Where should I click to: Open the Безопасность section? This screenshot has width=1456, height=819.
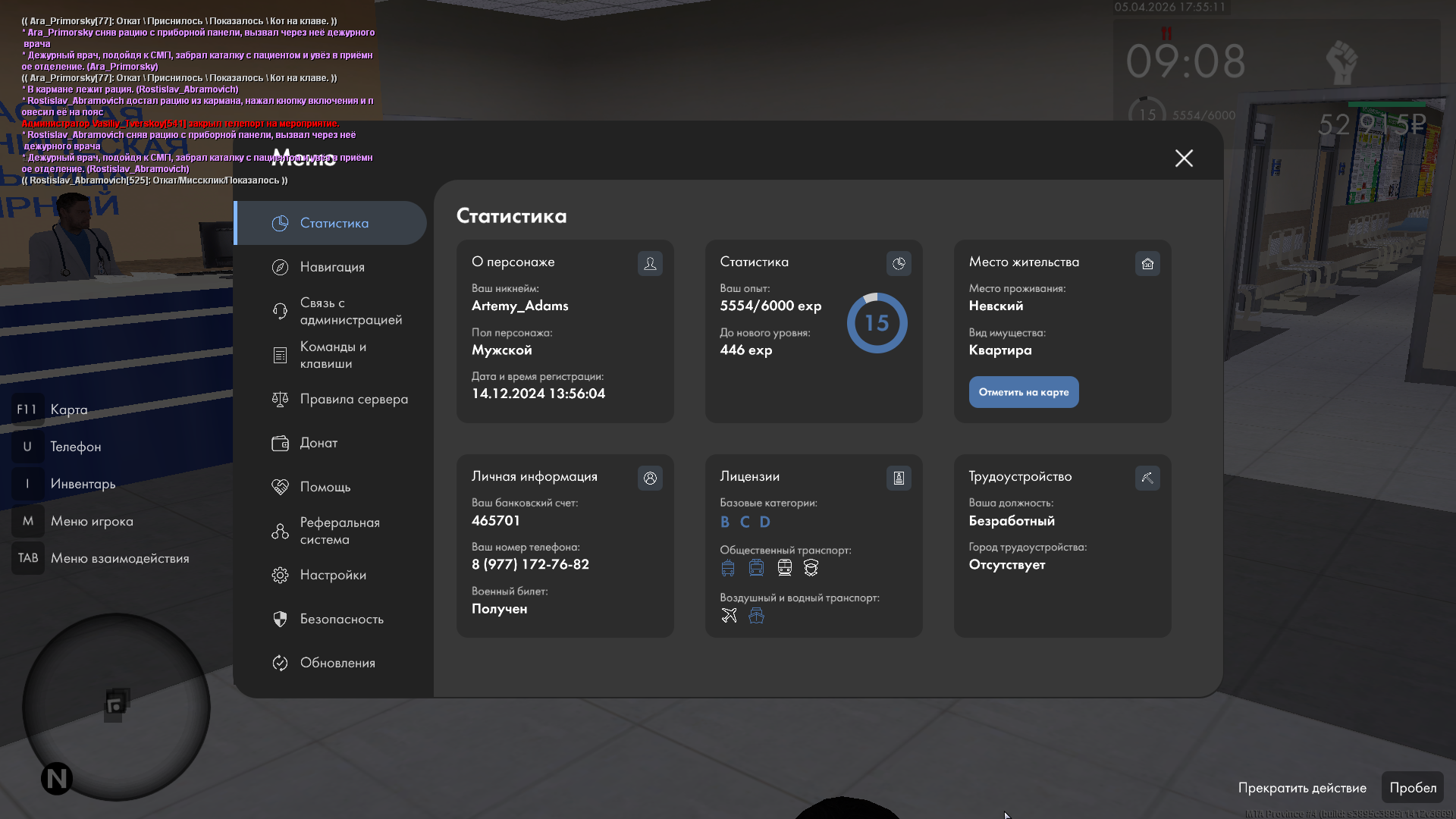coord(341,619)
